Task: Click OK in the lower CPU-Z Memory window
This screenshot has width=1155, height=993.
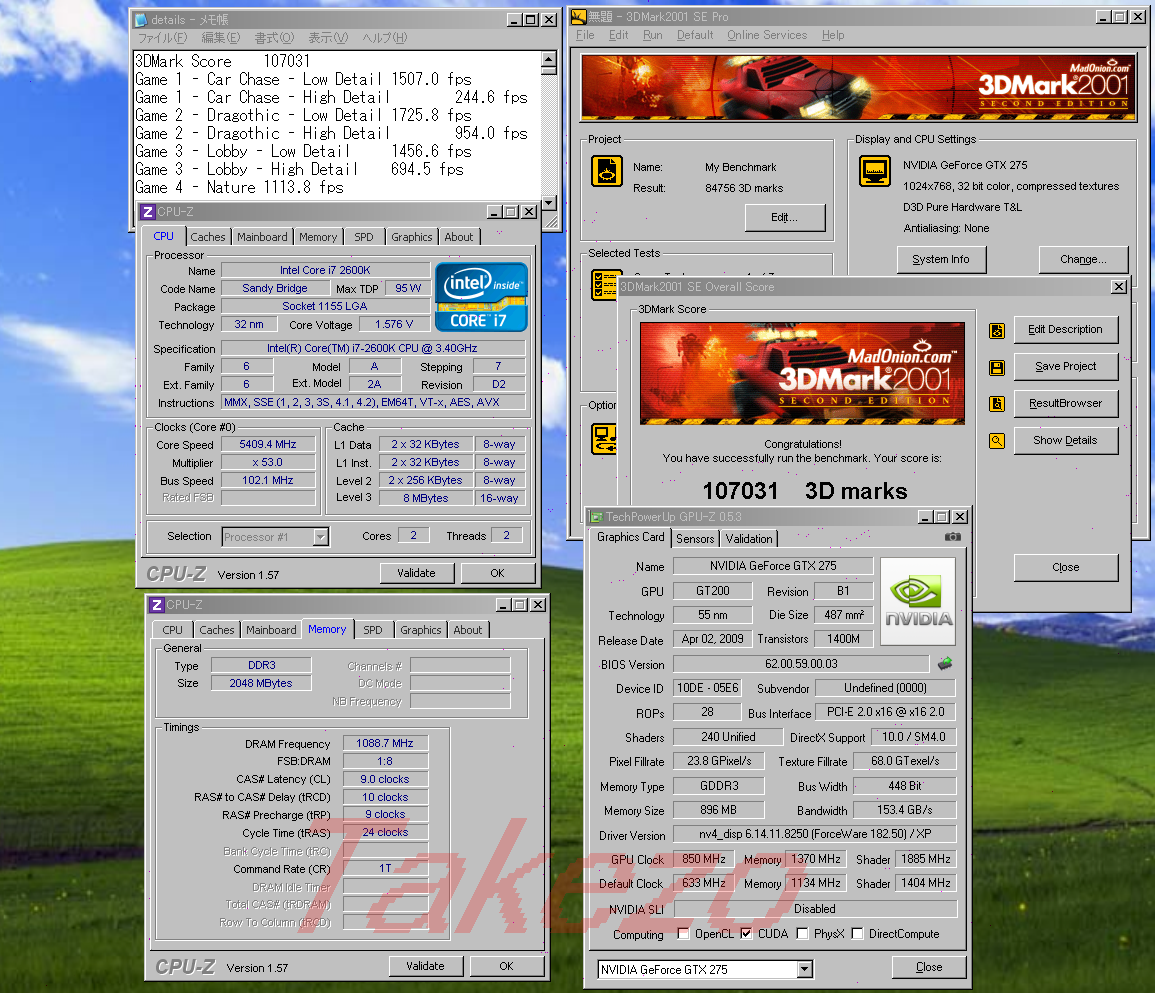Action: click(x=506, y=966)
